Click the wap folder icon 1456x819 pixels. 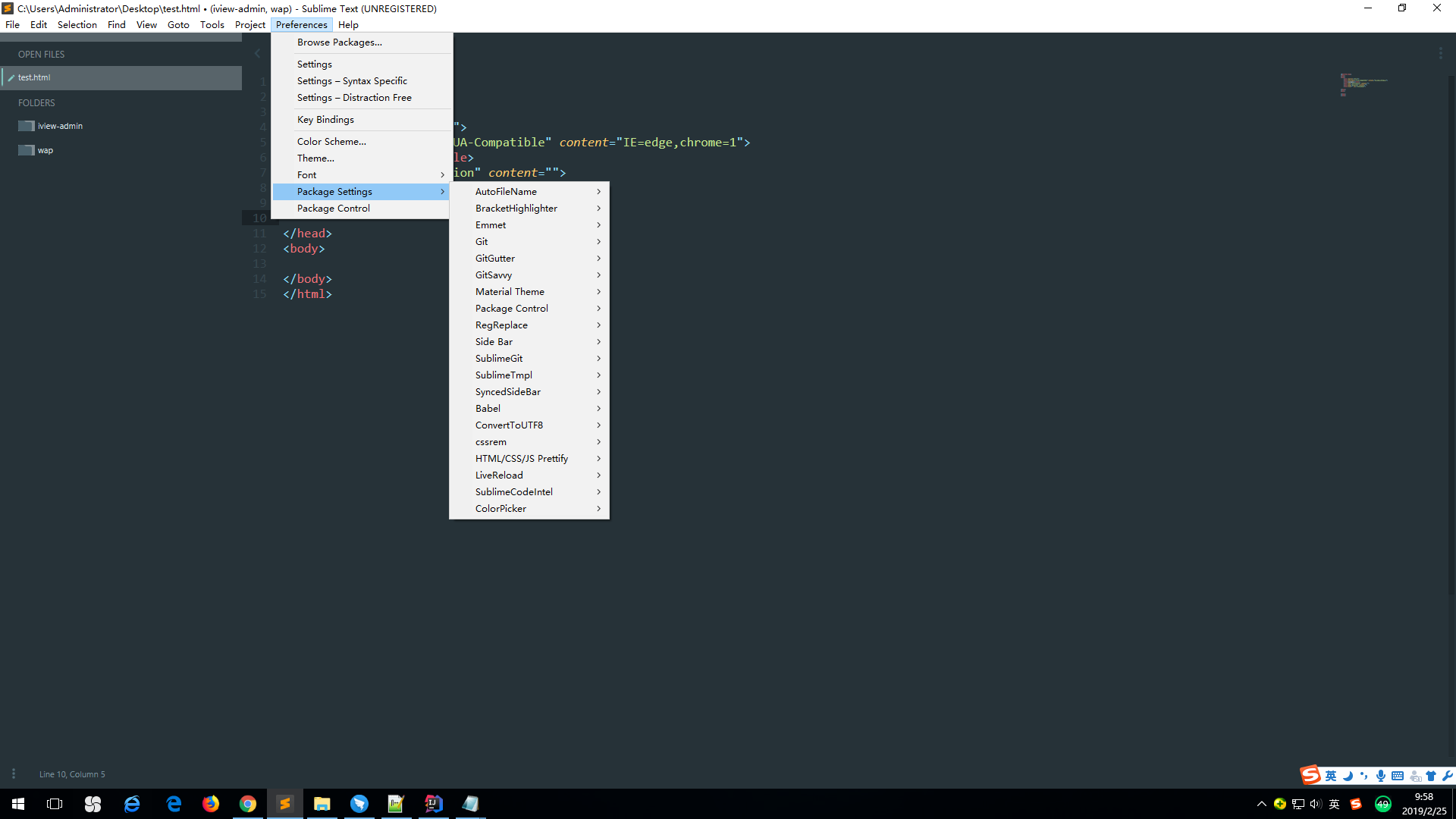coord(27,150)
